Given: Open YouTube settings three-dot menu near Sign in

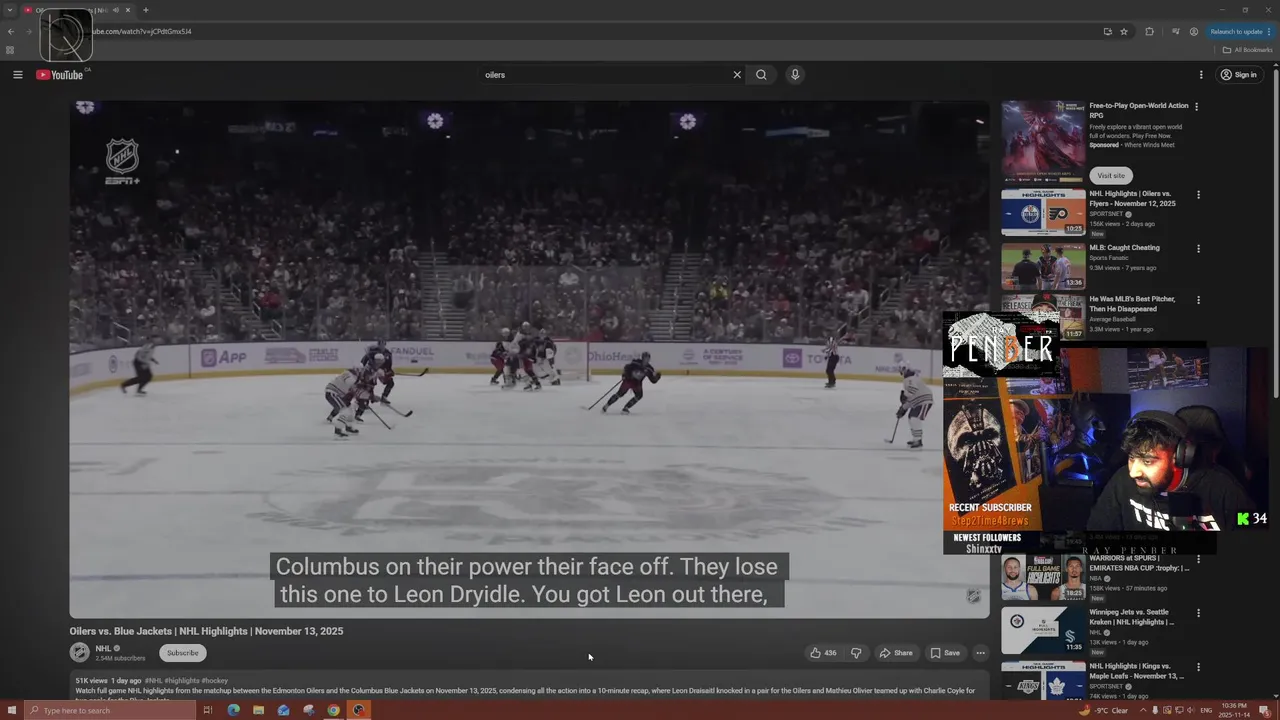Looking at the screenshot, I should [x=1201, y=75].
